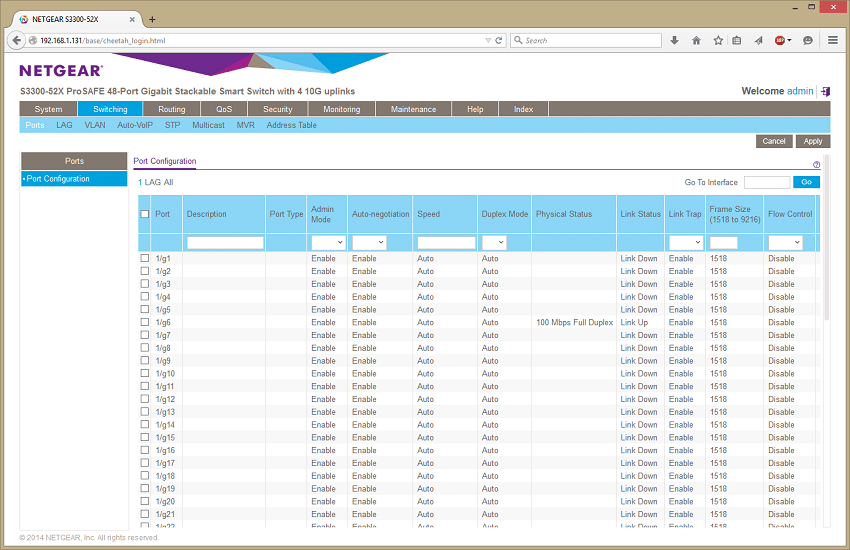
Task: Open the downloads arrow icon in toolbar
Action: click(674, 40)
